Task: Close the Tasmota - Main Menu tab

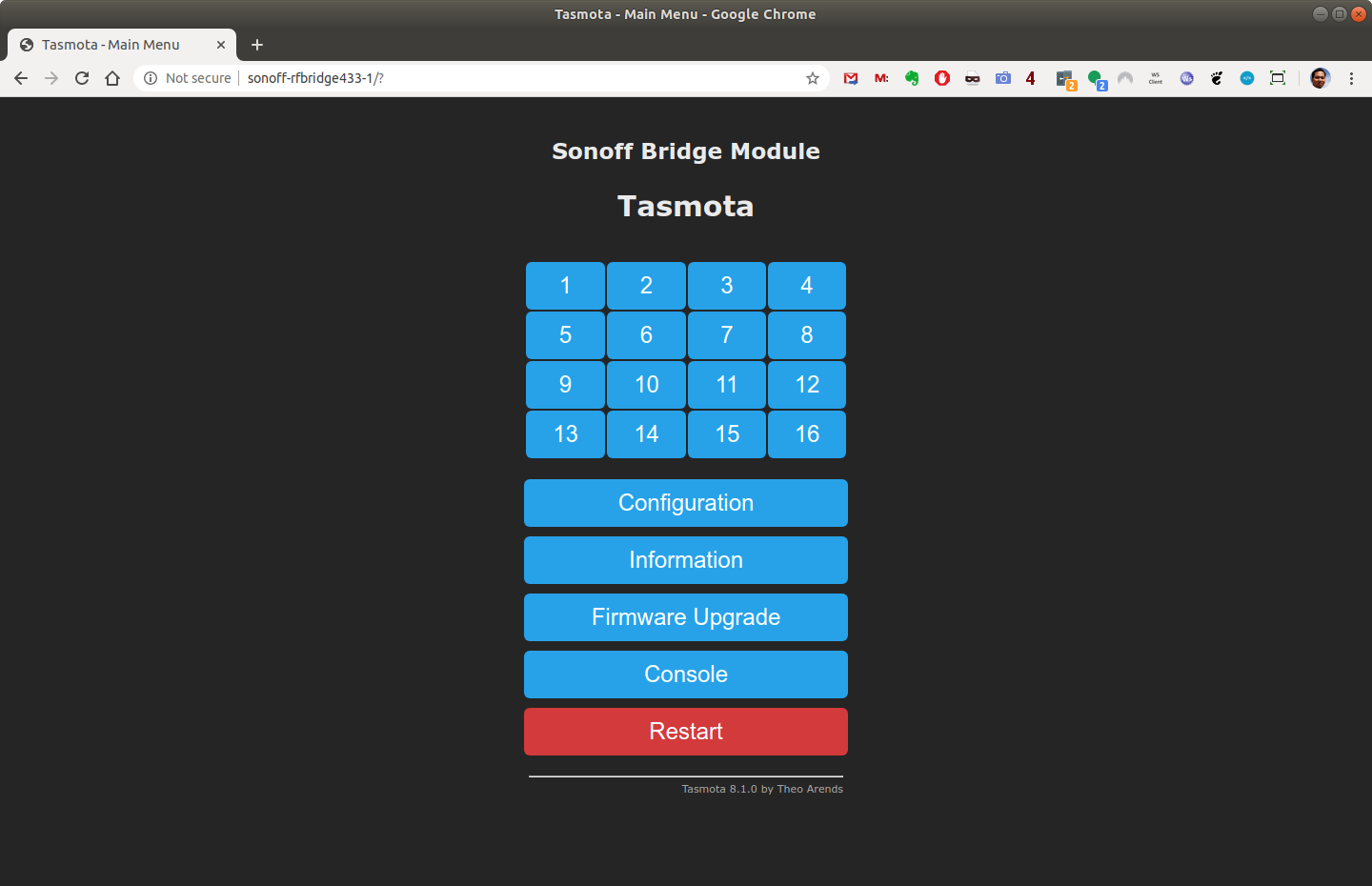Action: pos(221,45)
